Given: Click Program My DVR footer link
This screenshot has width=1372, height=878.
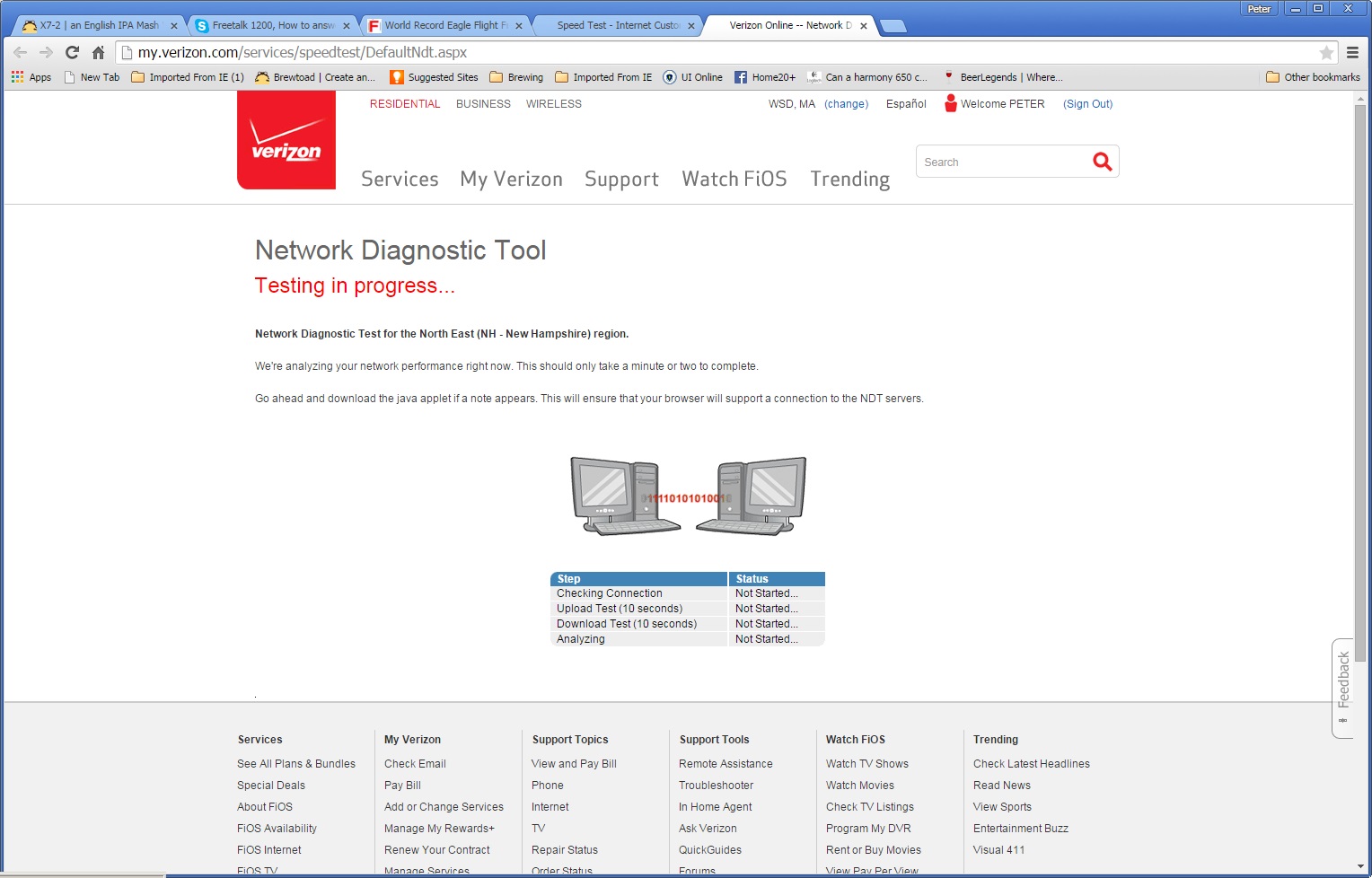Looking at the screenshot, I should point(868,829).
